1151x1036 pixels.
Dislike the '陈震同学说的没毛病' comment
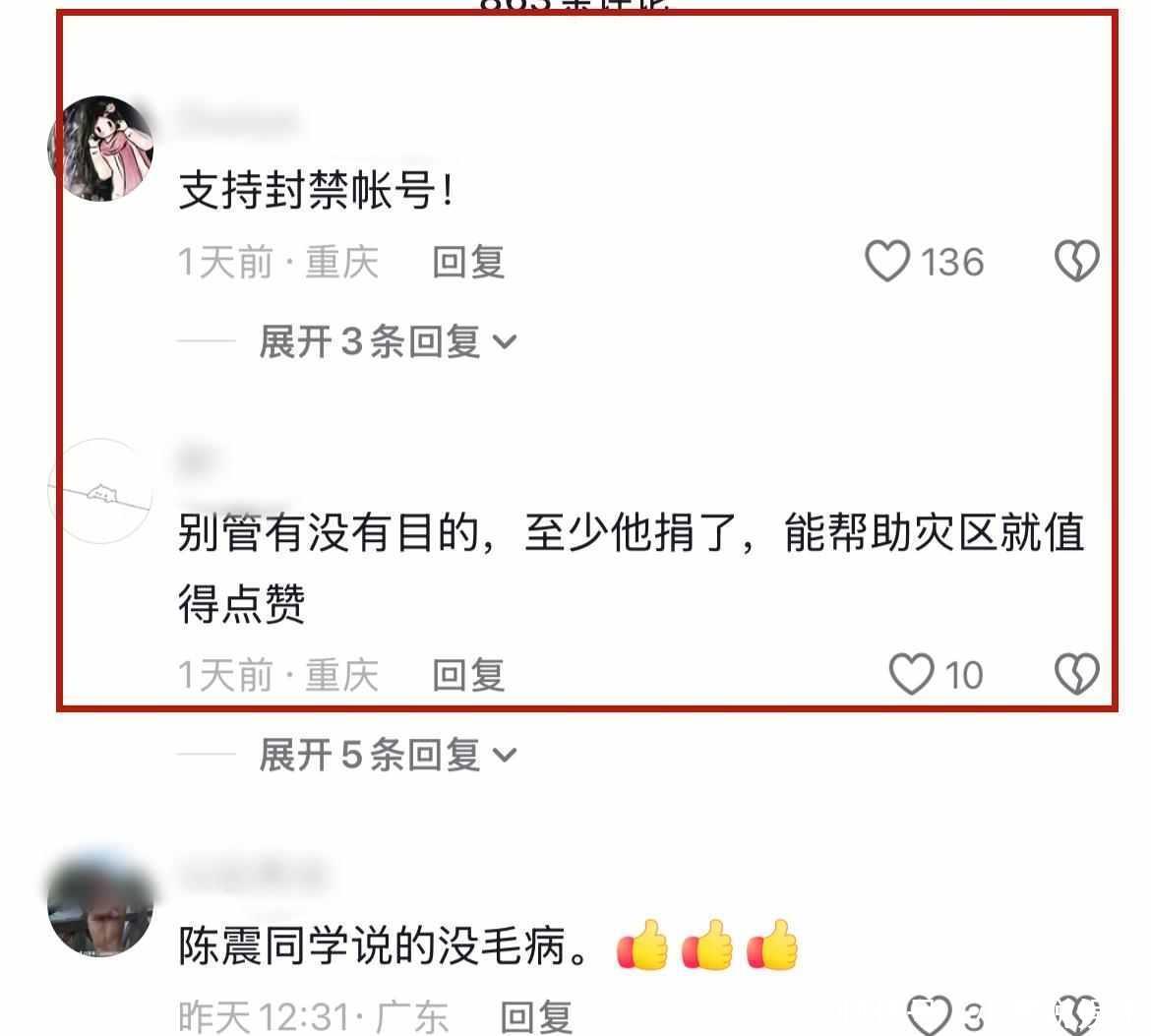click(1077, 1016)
